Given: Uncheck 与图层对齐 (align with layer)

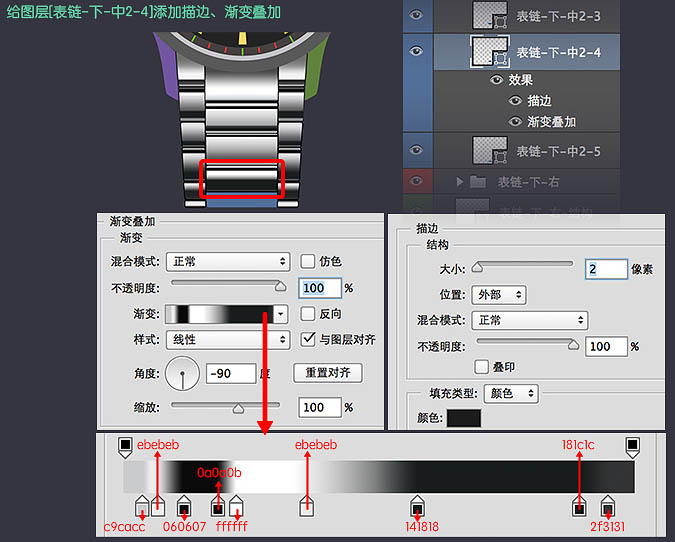Looking at the screenshot, I should 308,339.
